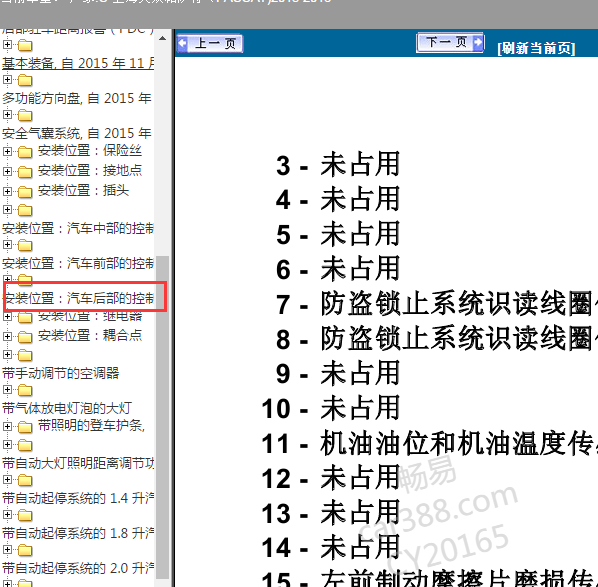Expand the 带自动大灯照明距离调节 node
The image size is (598, 587).
tap(7, 444)
